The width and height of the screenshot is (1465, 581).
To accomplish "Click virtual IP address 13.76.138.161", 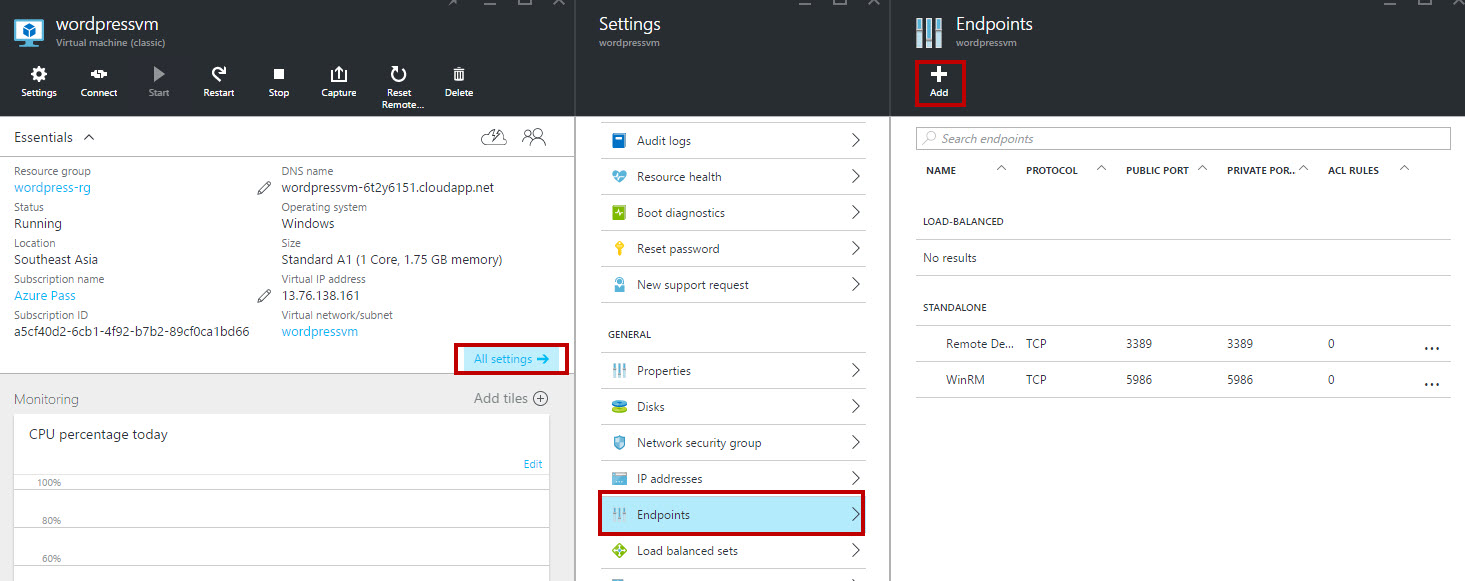I will click(321, 296).
